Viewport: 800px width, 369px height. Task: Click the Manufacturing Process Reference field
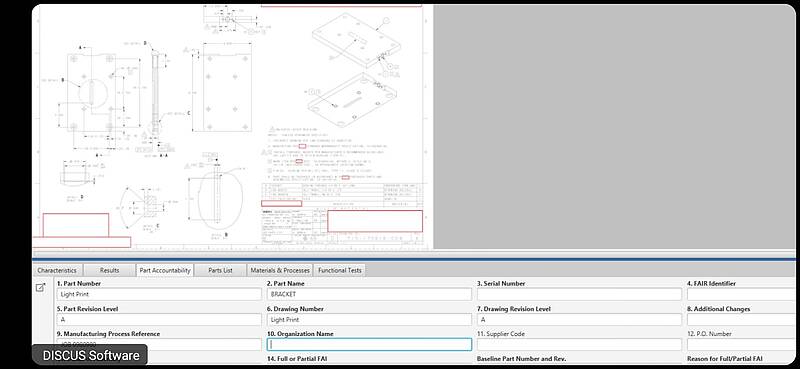click(x=159, y=345)
